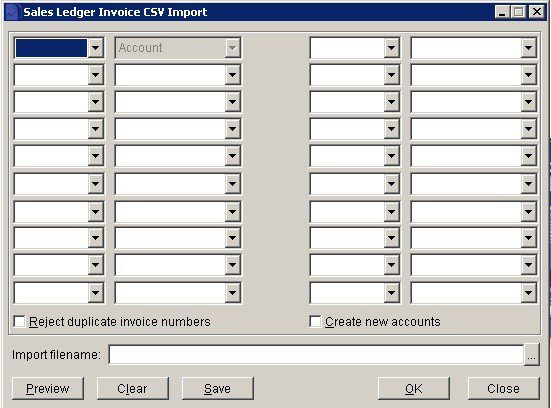Image resolution: width=551 pixels, height=408 pixels.
Task: Click the Close button at the bottom
Action: 503,388
